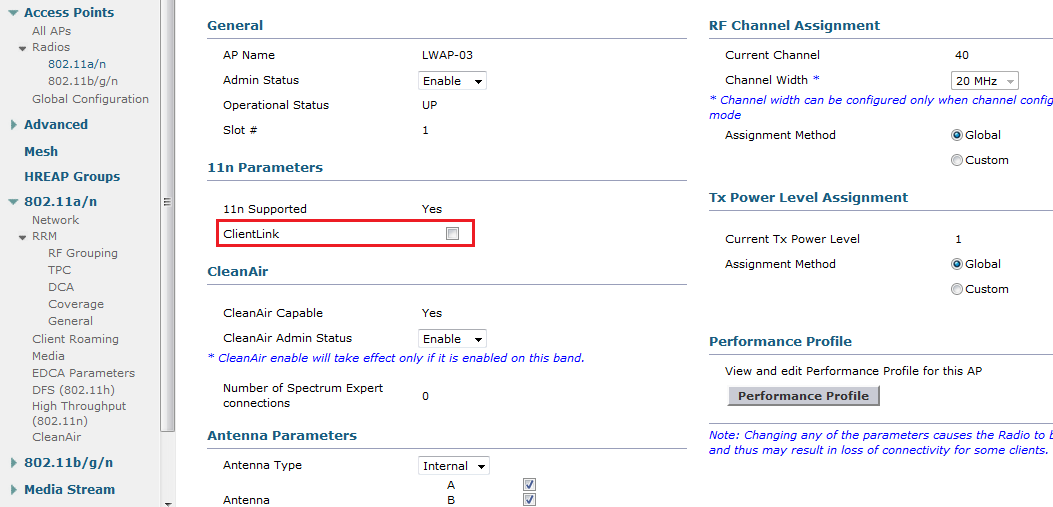Viewport: 1053px width, 507px height.
Task: Open the Admin Status dropdown
Action: pos(452,81)
